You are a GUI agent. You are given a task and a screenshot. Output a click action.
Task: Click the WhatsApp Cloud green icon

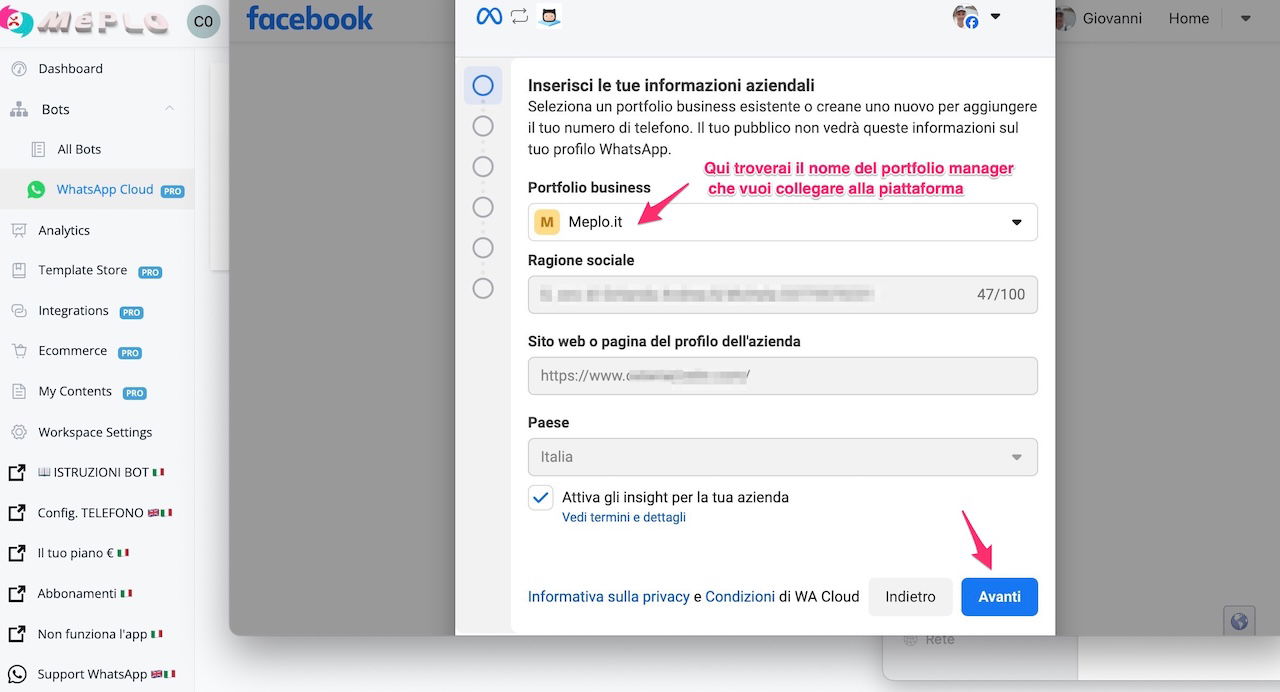[x=36, y=190]
